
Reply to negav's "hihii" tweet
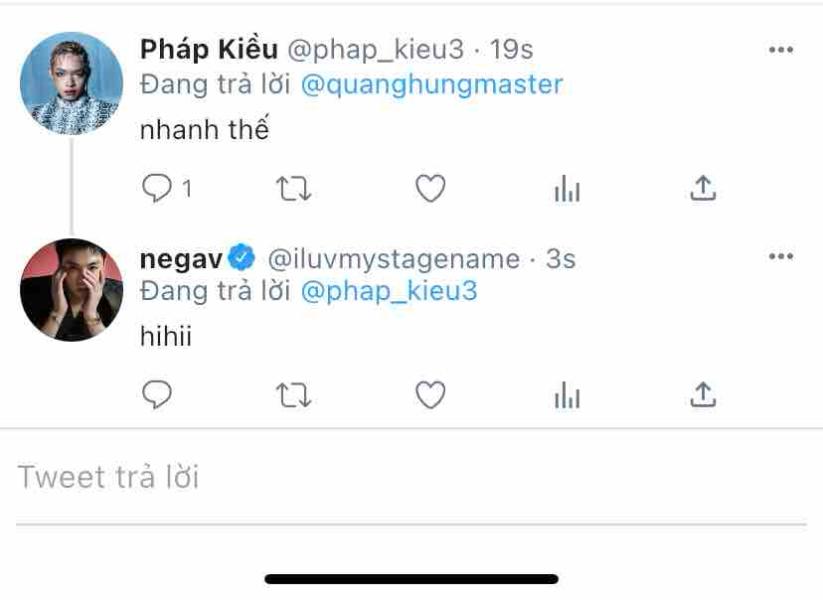[158, 396]
